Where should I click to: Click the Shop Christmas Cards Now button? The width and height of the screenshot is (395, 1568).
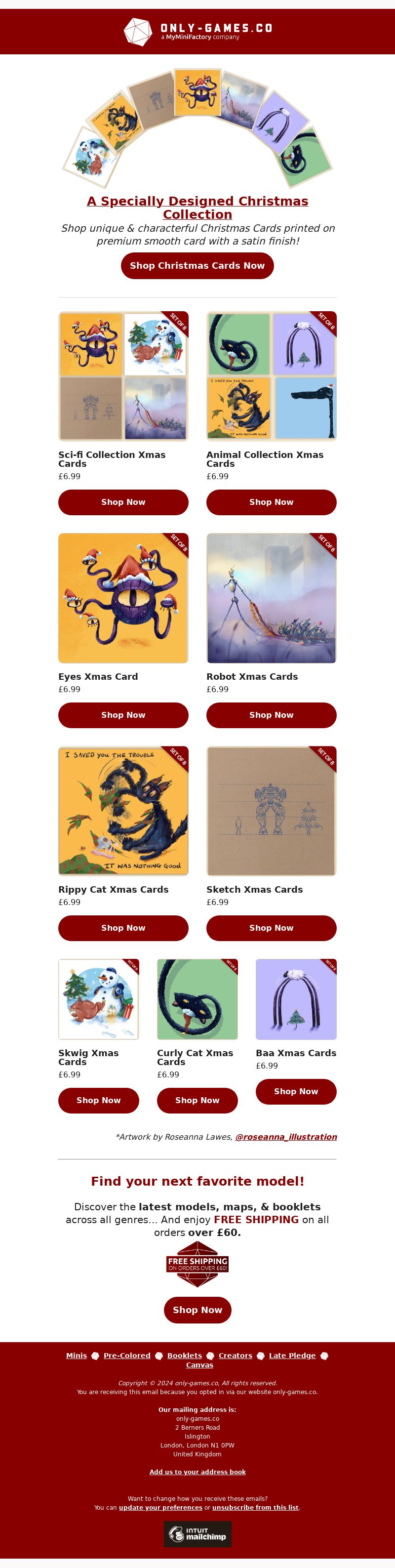197,265
